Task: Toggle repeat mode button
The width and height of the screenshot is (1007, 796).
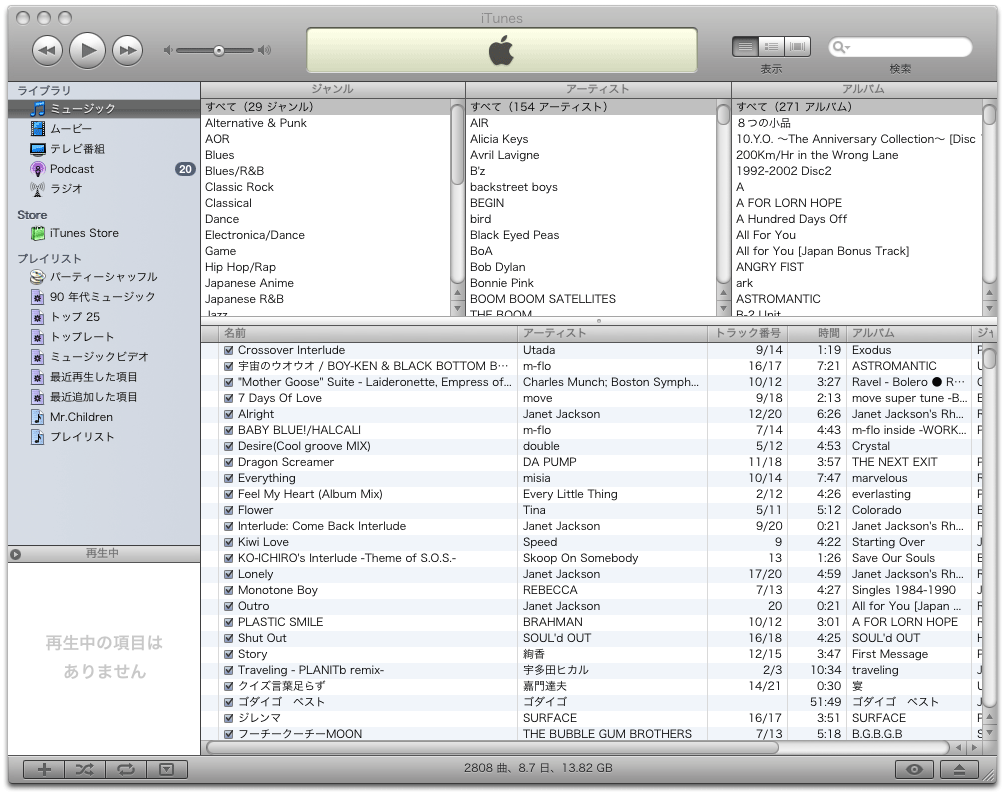Action: pyautogui.click(x=126, y=769)
